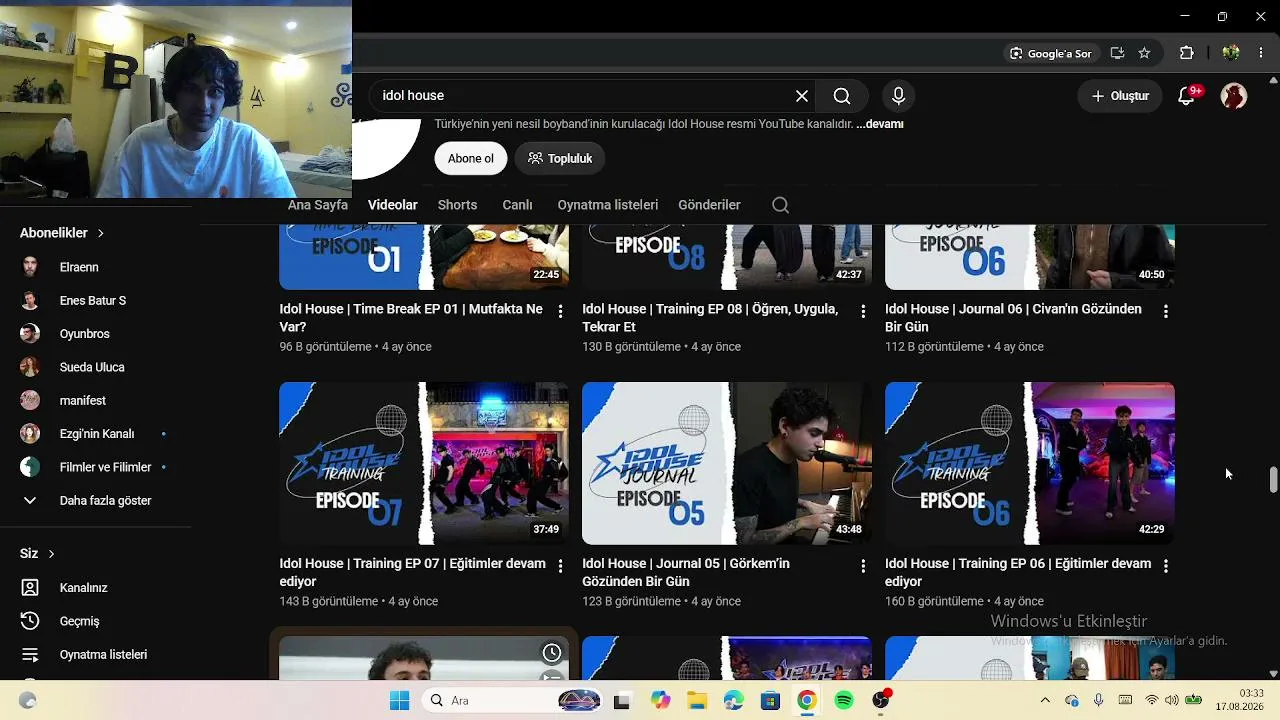
Task: Play the Journal Episode 05 thumbnail
Action: tap(727, 463)
